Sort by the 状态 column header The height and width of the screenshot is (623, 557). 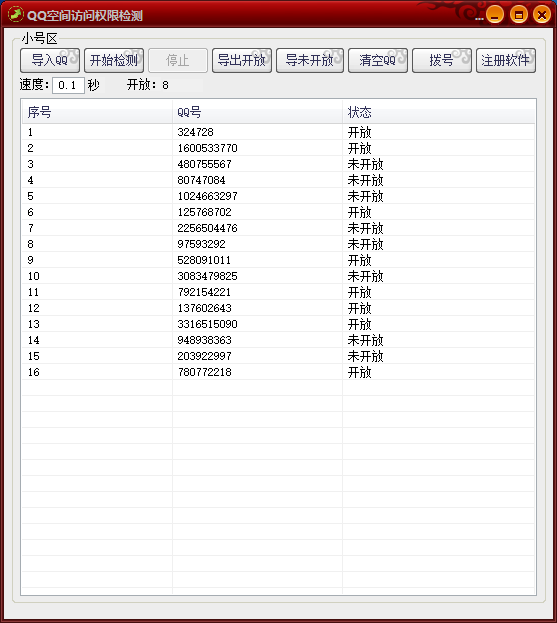click(438, 112)
